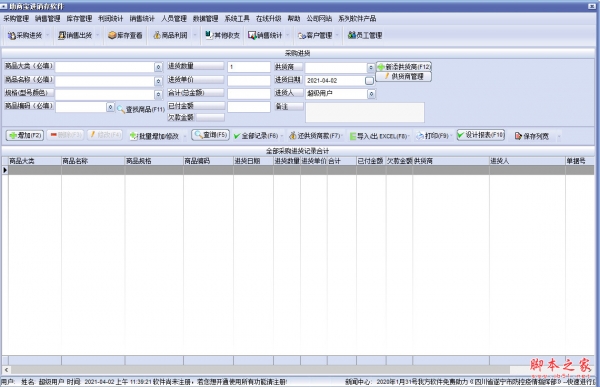The height and width of the screenshot is (387, 600).
Task: Select the first grid row indicator
Action: coord(5,170)
